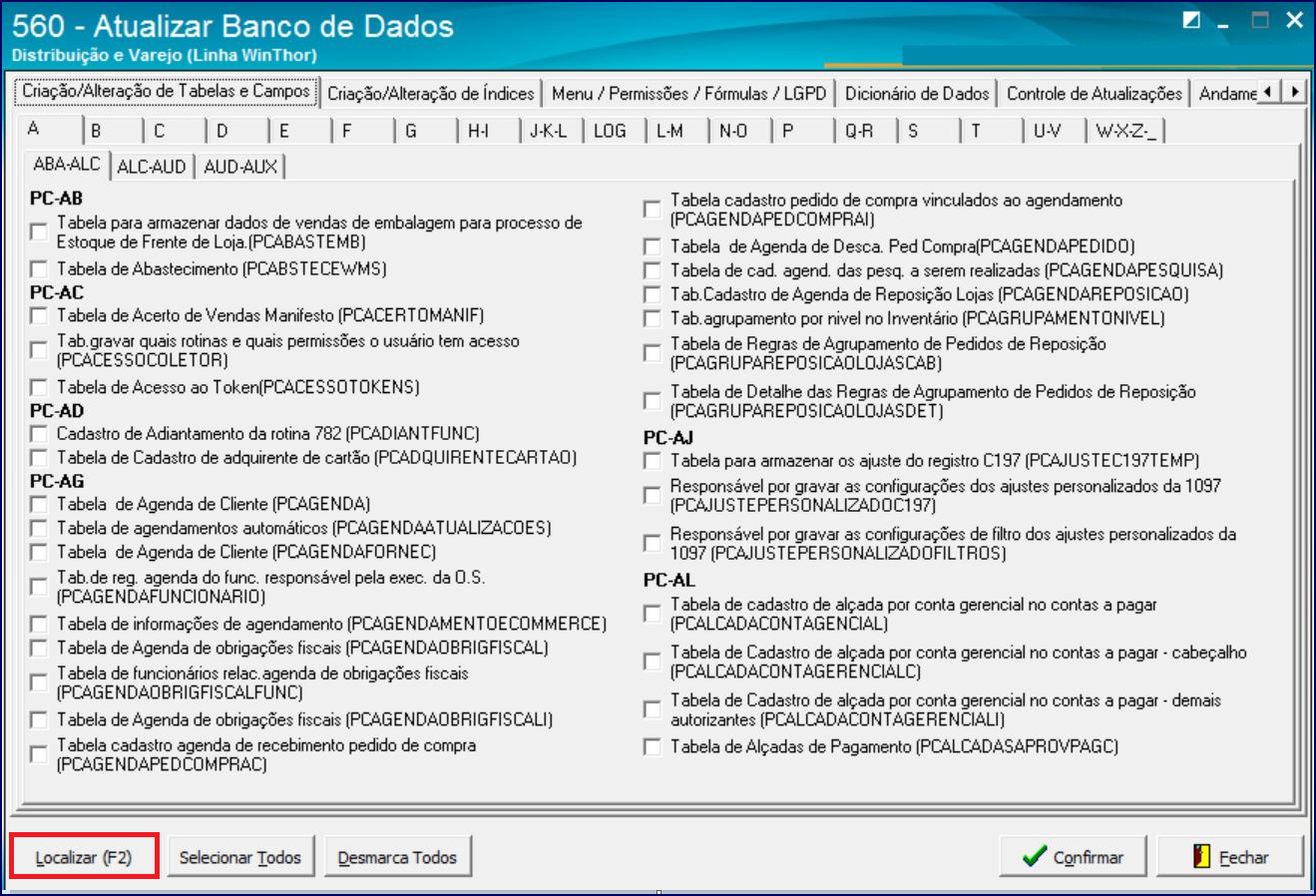Check the PCABASTEMB table checkbox
Screen dimensions: 1316x896
[39, 232]
